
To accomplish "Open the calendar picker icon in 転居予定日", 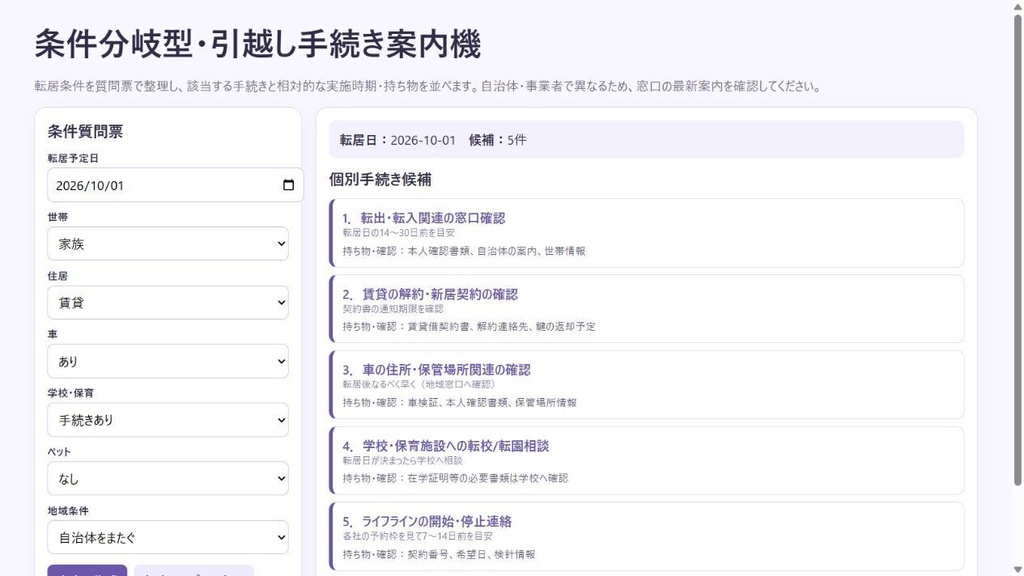I will click(x=288, y=185).
